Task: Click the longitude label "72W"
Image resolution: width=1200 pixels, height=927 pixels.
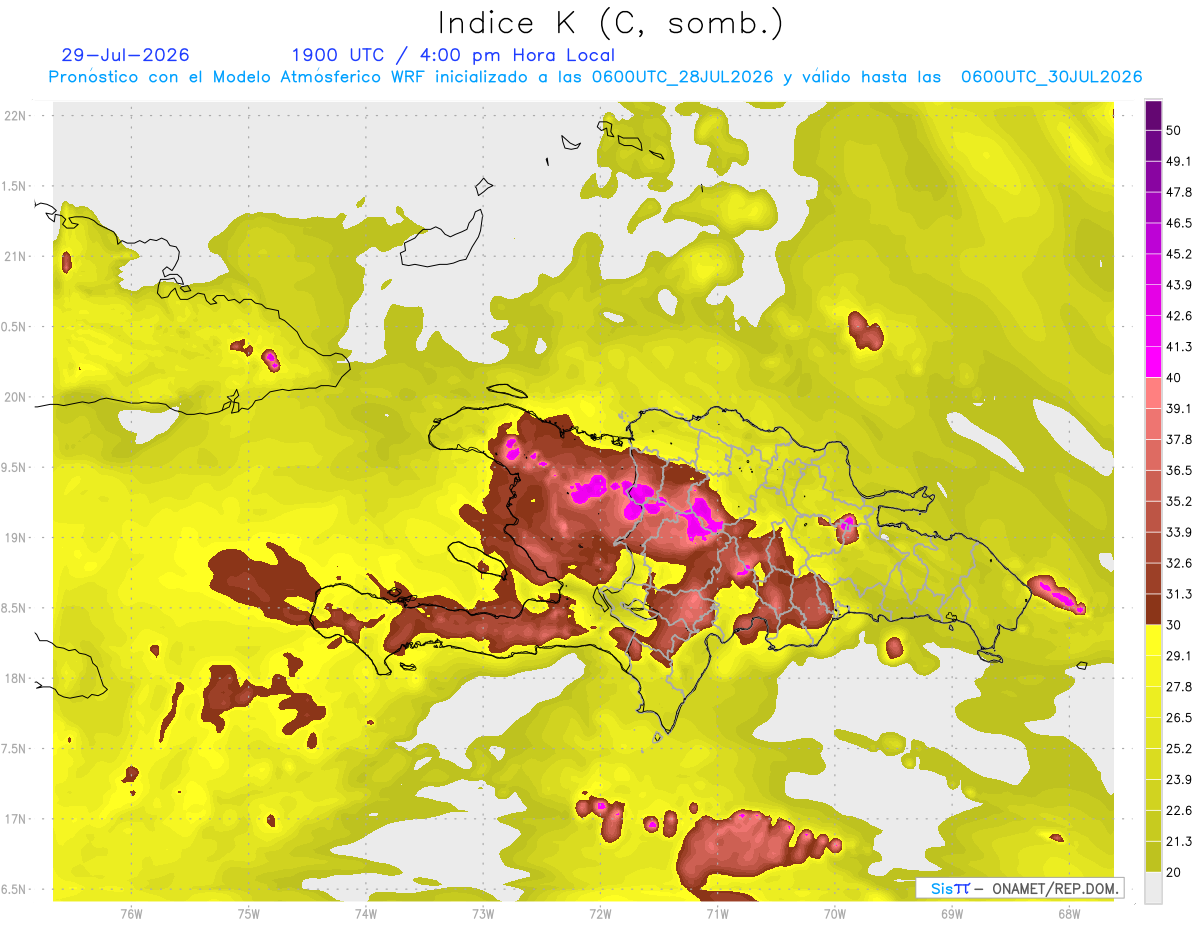Action: tap(600, 914)
